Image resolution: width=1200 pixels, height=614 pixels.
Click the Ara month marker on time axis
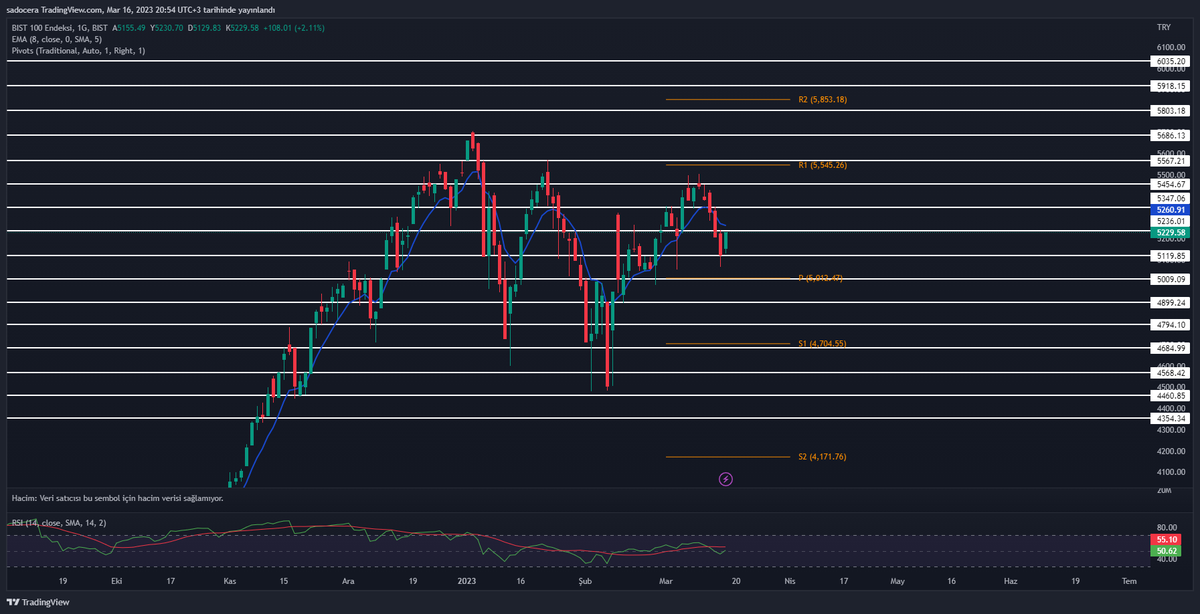(348, 580)
